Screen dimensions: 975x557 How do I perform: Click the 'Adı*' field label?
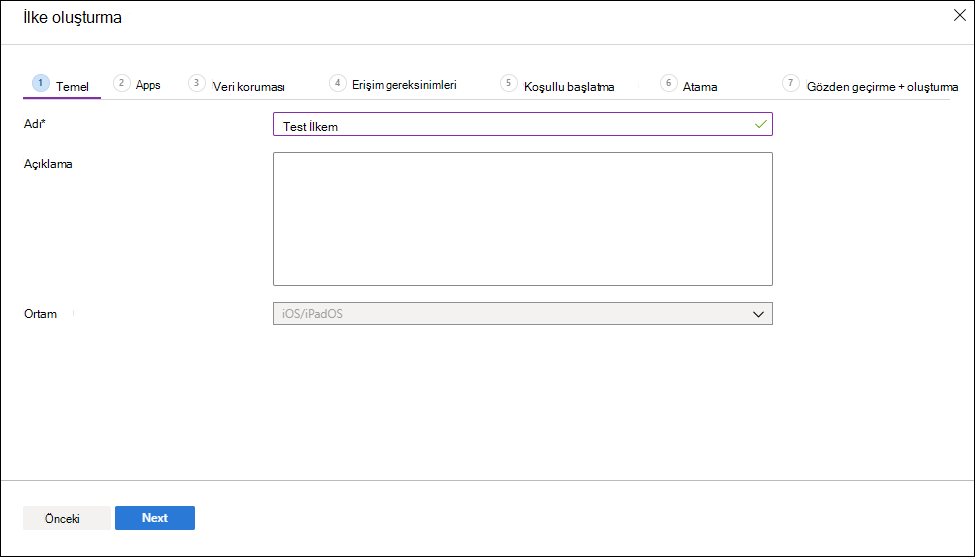35,124
